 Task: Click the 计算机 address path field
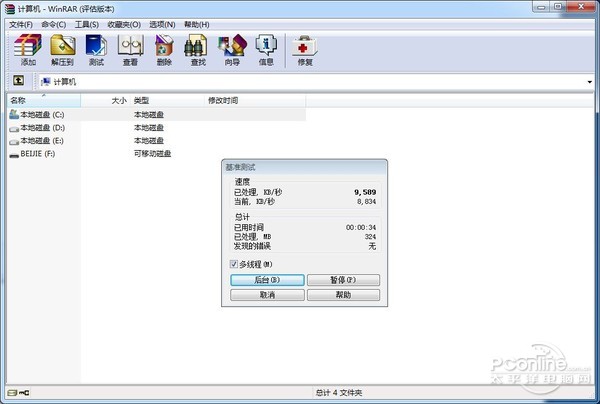tap(312, 82)
